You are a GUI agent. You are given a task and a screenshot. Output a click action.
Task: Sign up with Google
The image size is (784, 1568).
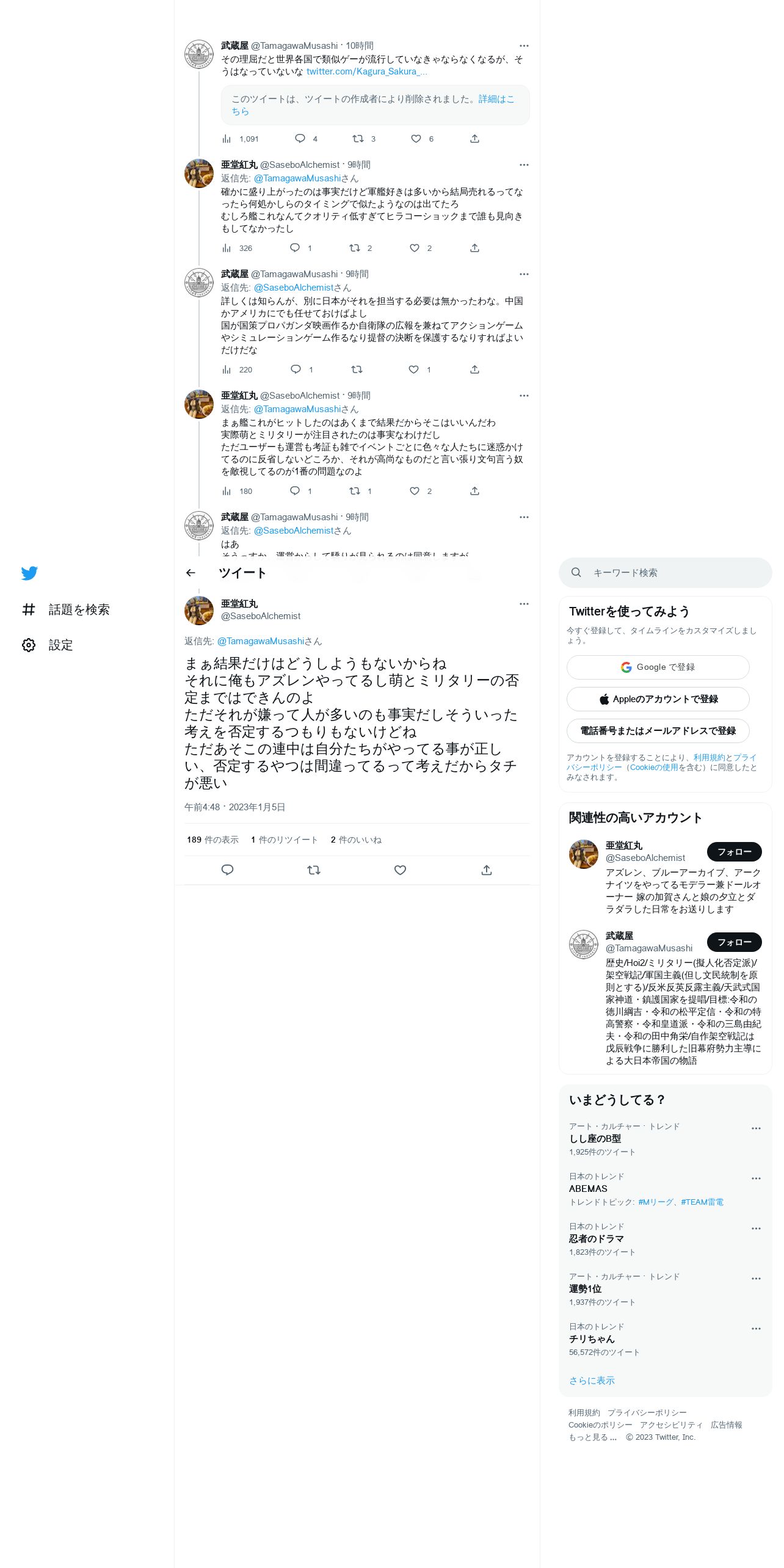pyautogui.click(x=658, y=667)
